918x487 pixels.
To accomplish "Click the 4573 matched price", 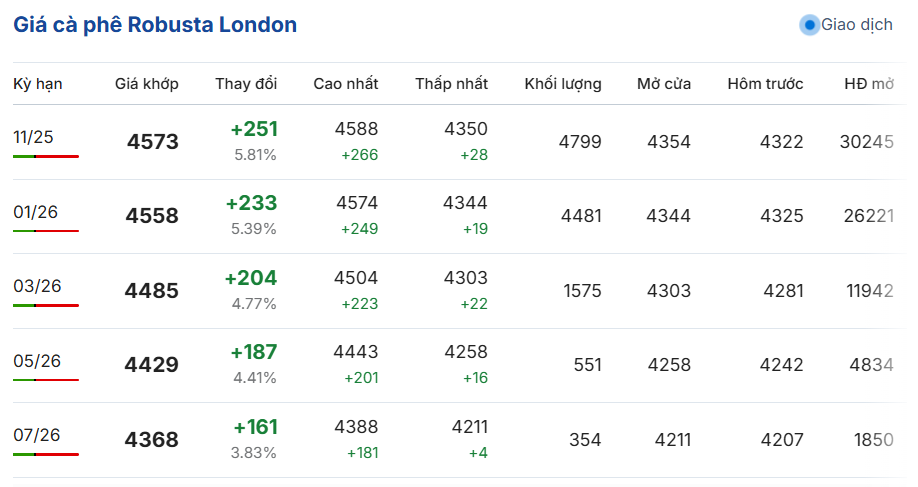I will (153, 142).
